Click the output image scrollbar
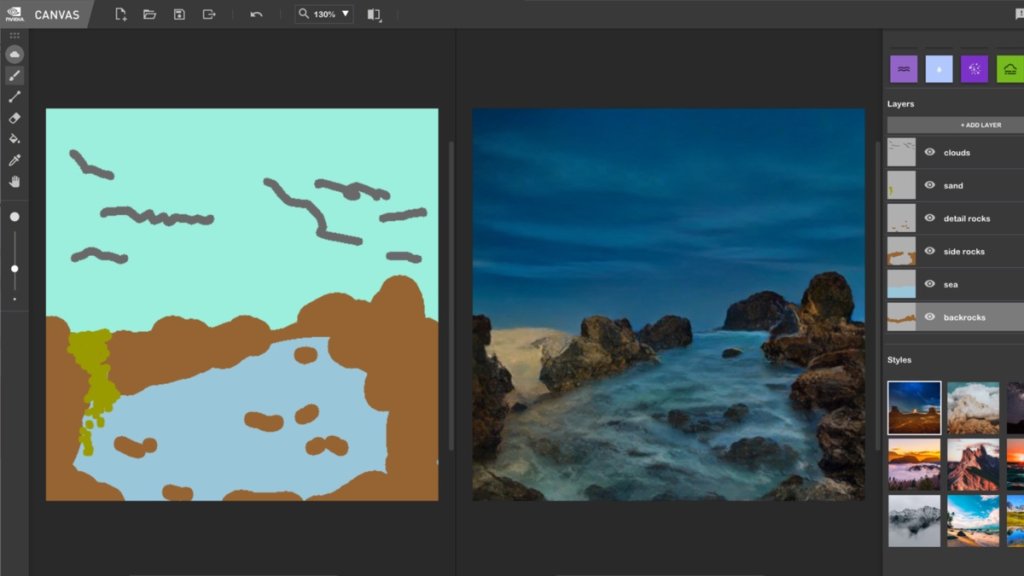 point(878,296)
